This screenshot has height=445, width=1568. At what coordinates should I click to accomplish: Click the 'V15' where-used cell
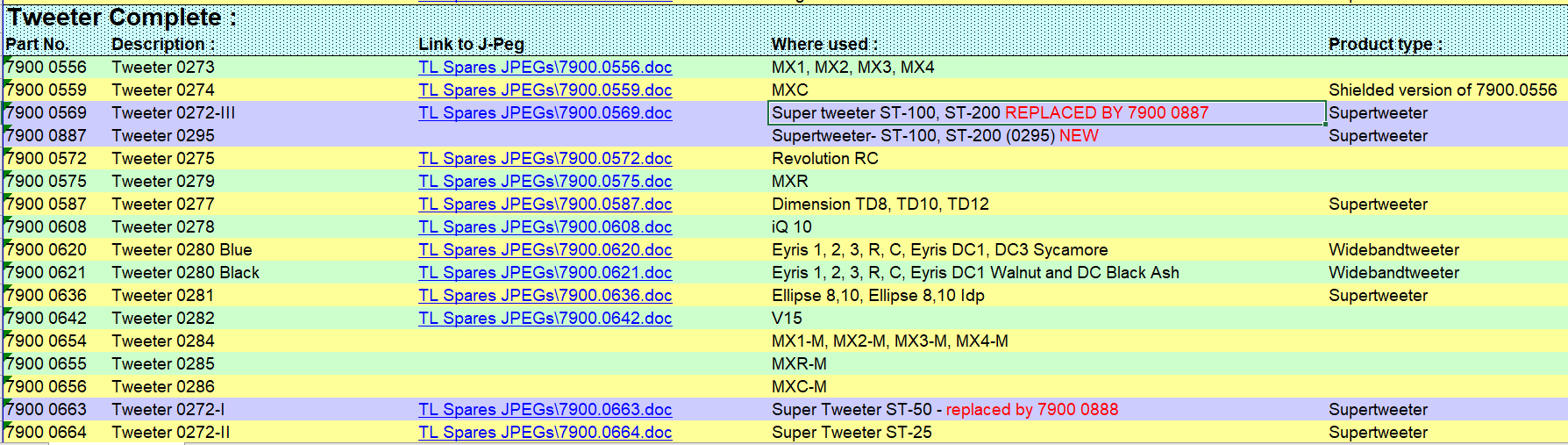pyautogui.click(x=787, y=319)
